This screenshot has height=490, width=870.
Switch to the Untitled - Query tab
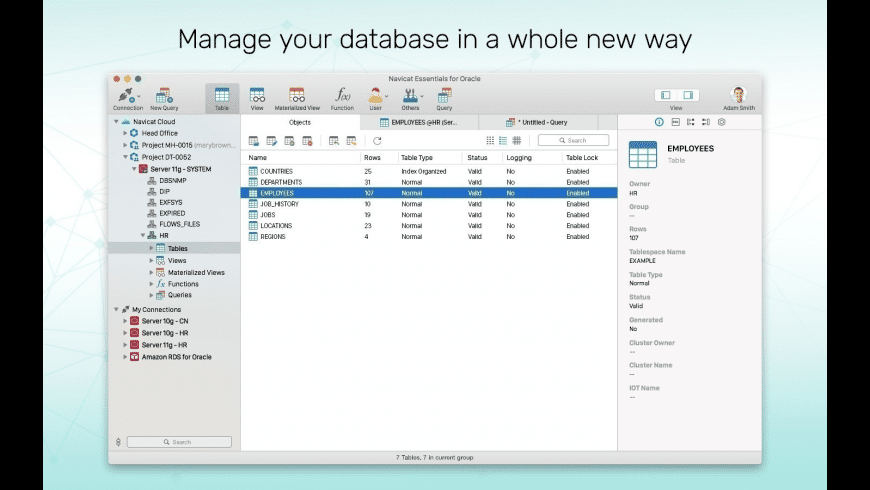[x=538, y=123]
